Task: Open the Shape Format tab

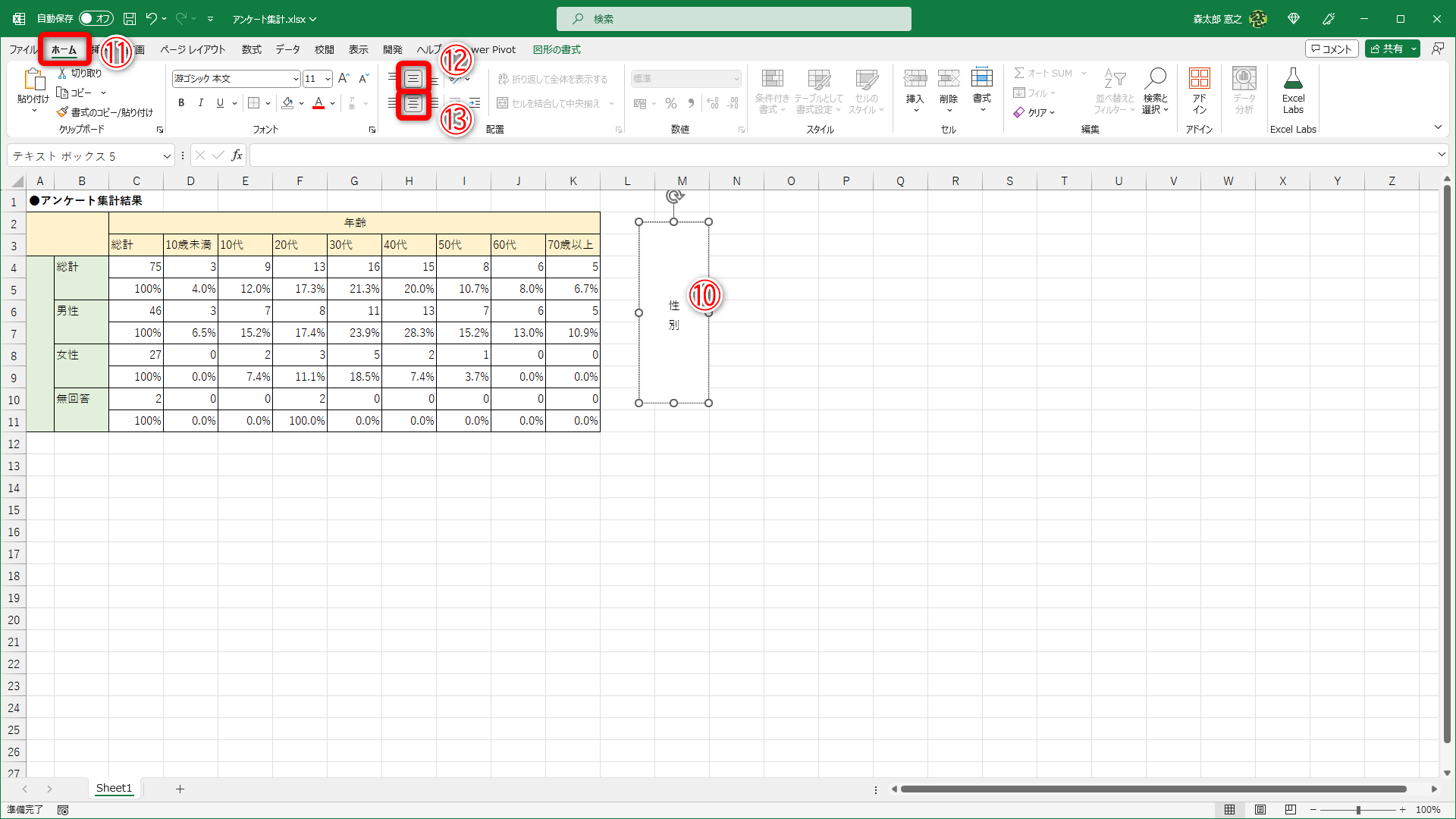Action: 557,49
